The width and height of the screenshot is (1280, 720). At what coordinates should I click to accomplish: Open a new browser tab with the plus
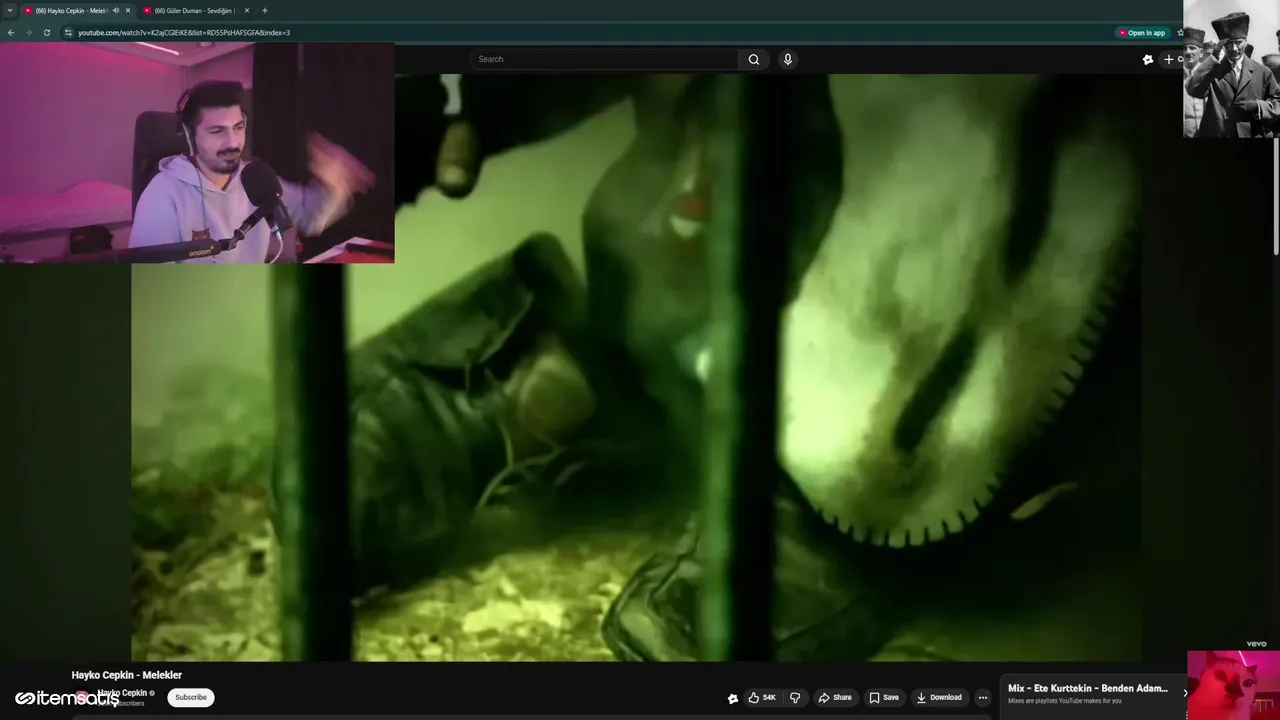(x=265, y=10)
